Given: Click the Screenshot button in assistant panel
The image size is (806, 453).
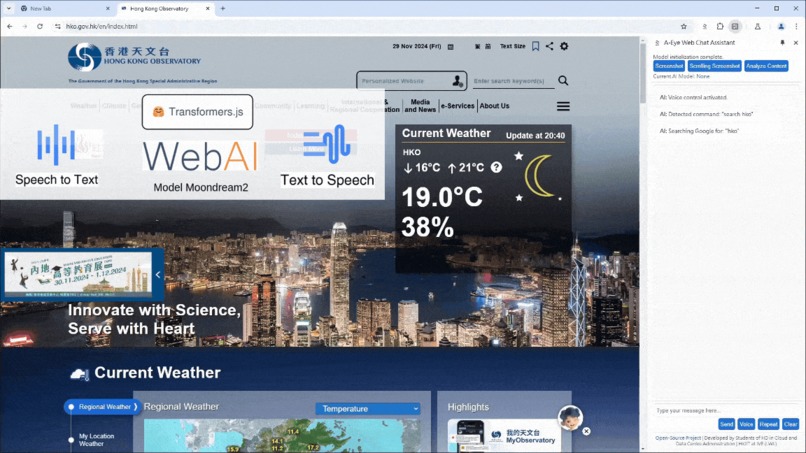Looking at the screenshot, I should (x=669, y=66).
